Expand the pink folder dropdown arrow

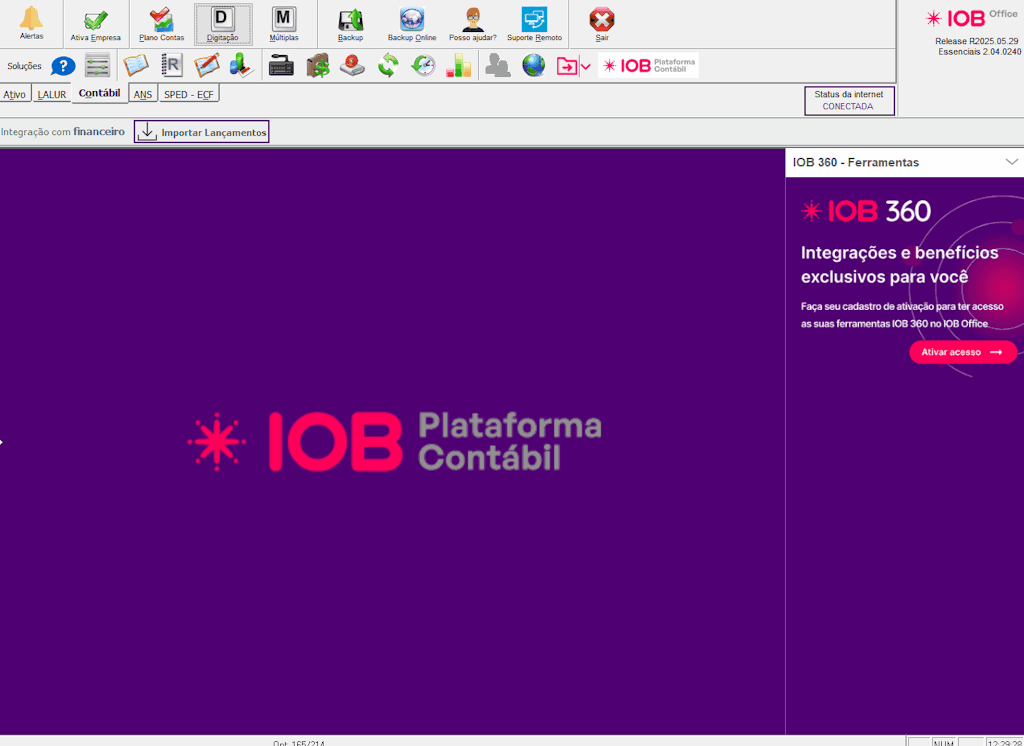(585, 67)
